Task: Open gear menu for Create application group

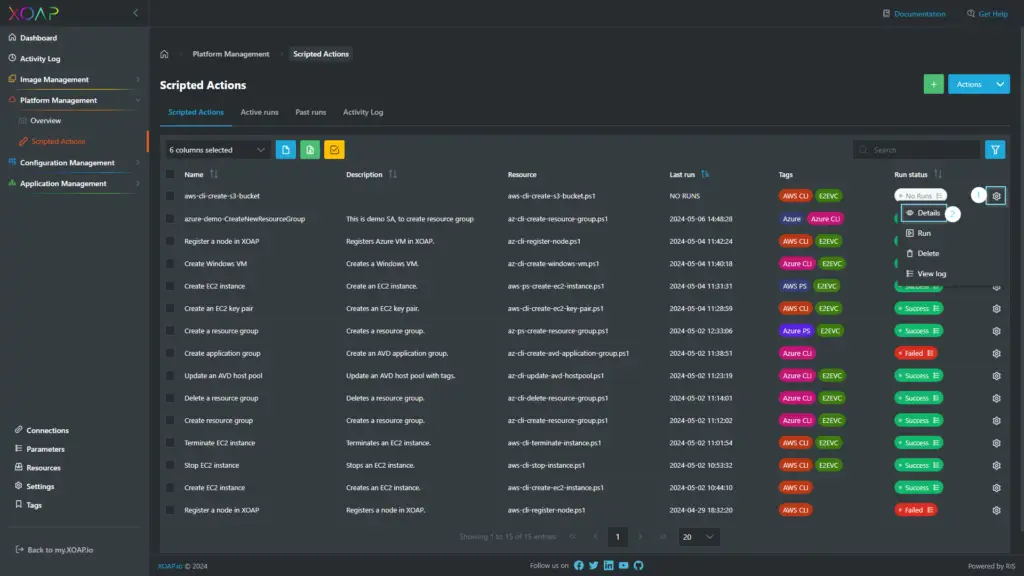Action: (996, 353)
